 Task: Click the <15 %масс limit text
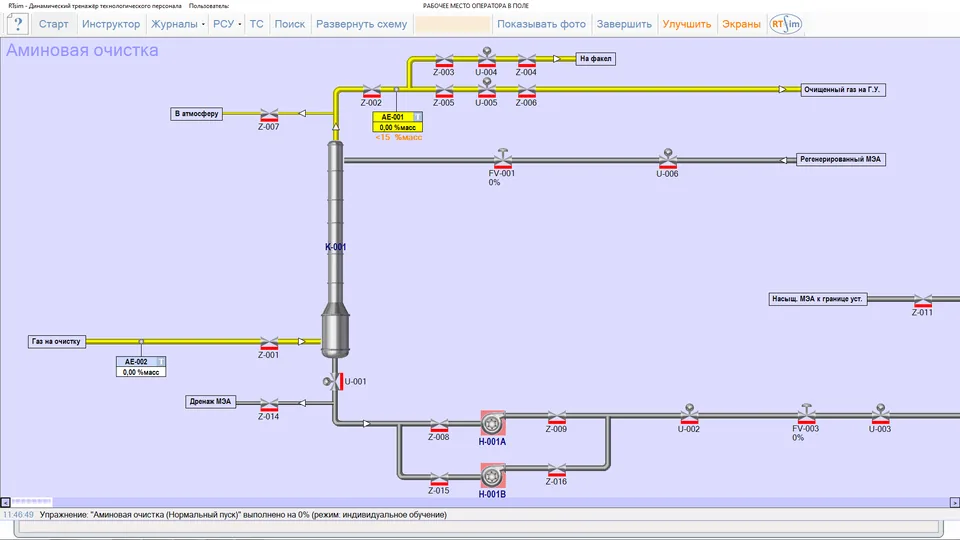(399, 138)
